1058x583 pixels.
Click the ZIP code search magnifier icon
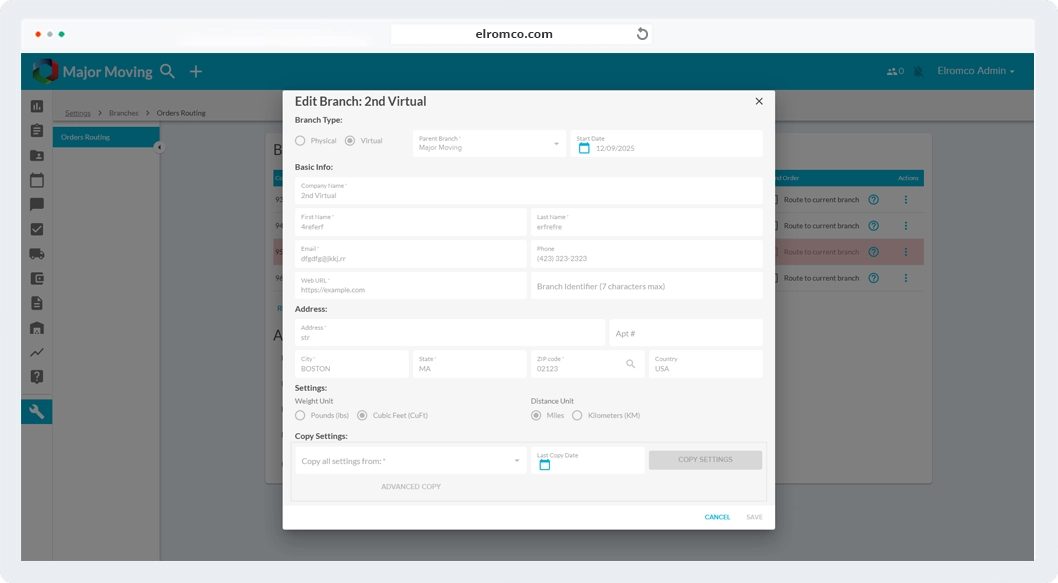(630, 364)
